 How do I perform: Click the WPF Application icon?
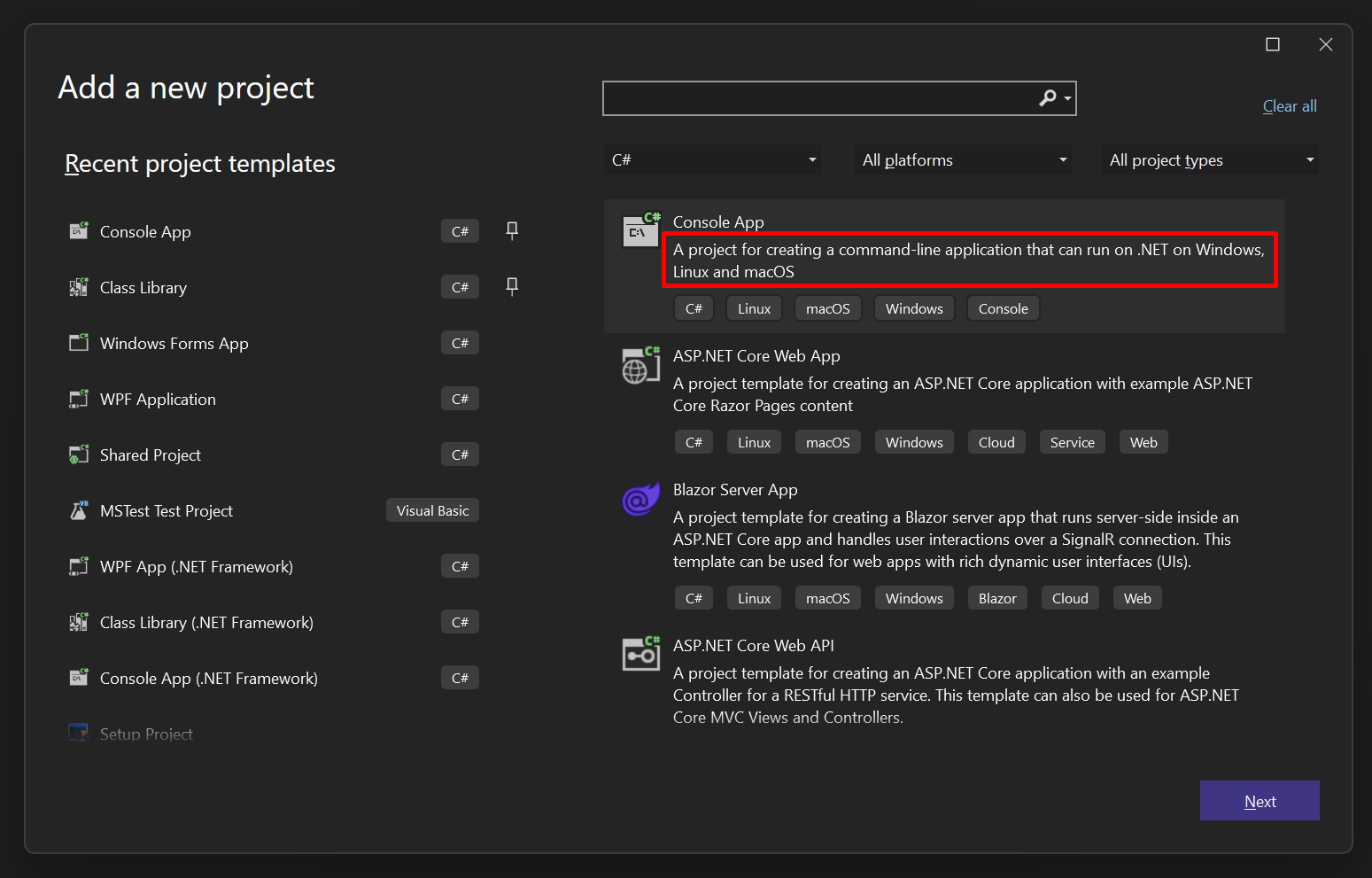click(x=78, y=399)
